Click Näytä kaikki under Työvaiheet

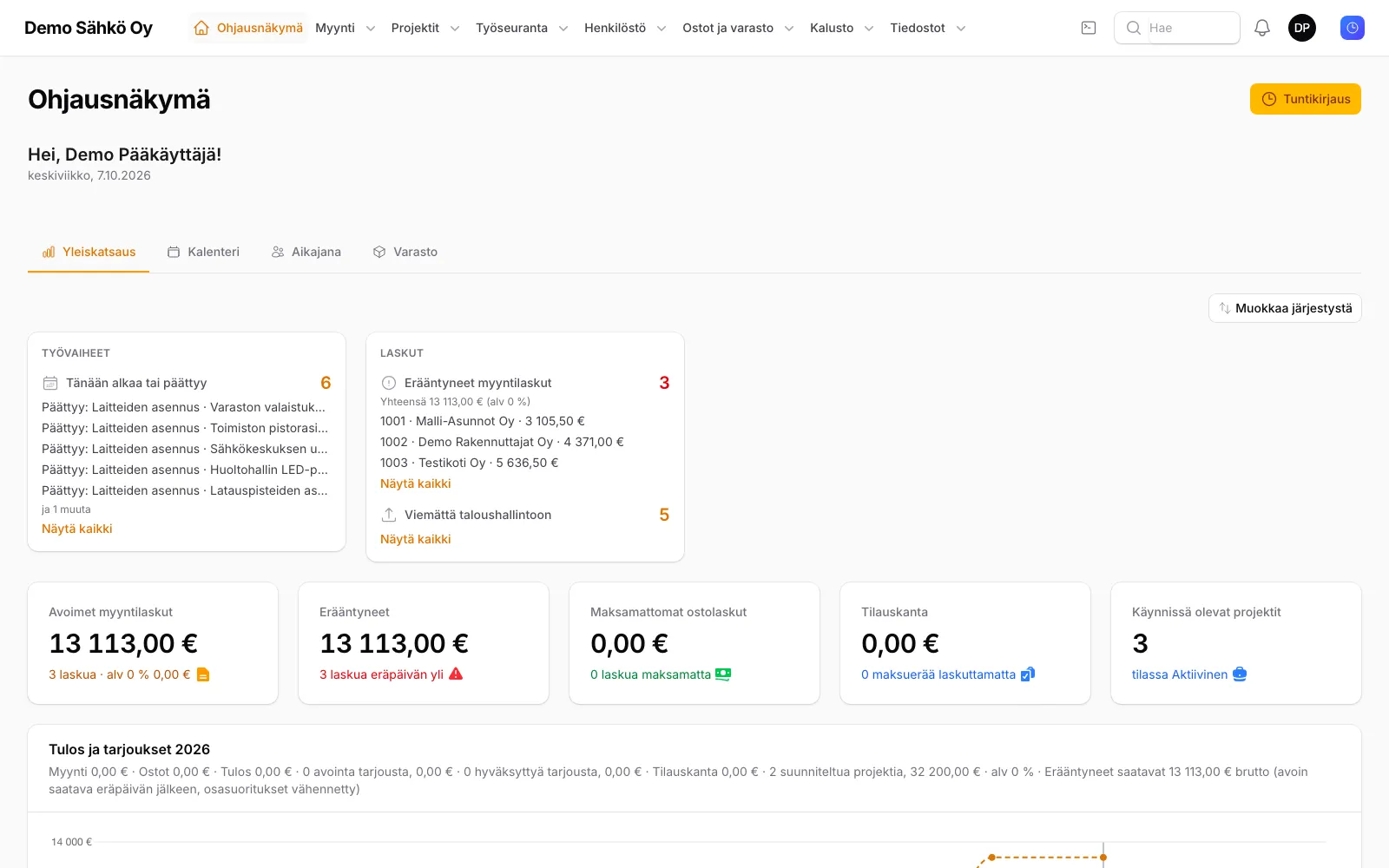pyautogui.click(x=77, y=529)
